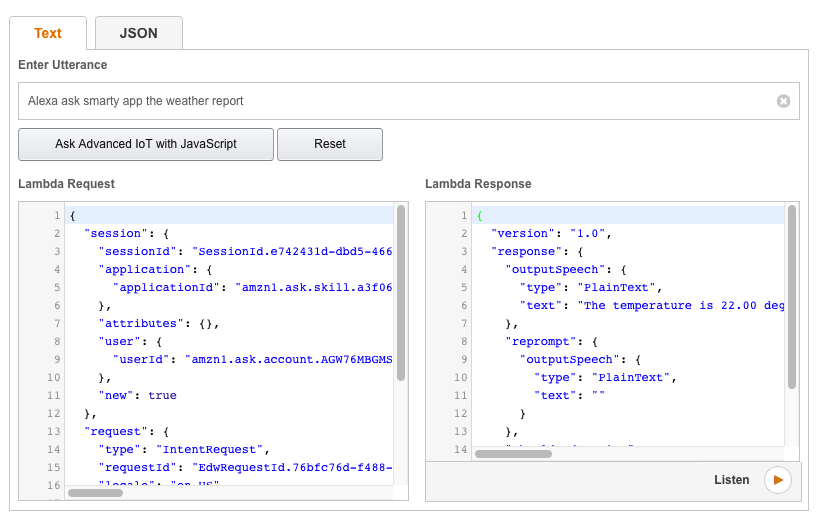The width and height of the screenshot is (822, 526).
Task: Click the Reset button
Action: pos(329,144)
